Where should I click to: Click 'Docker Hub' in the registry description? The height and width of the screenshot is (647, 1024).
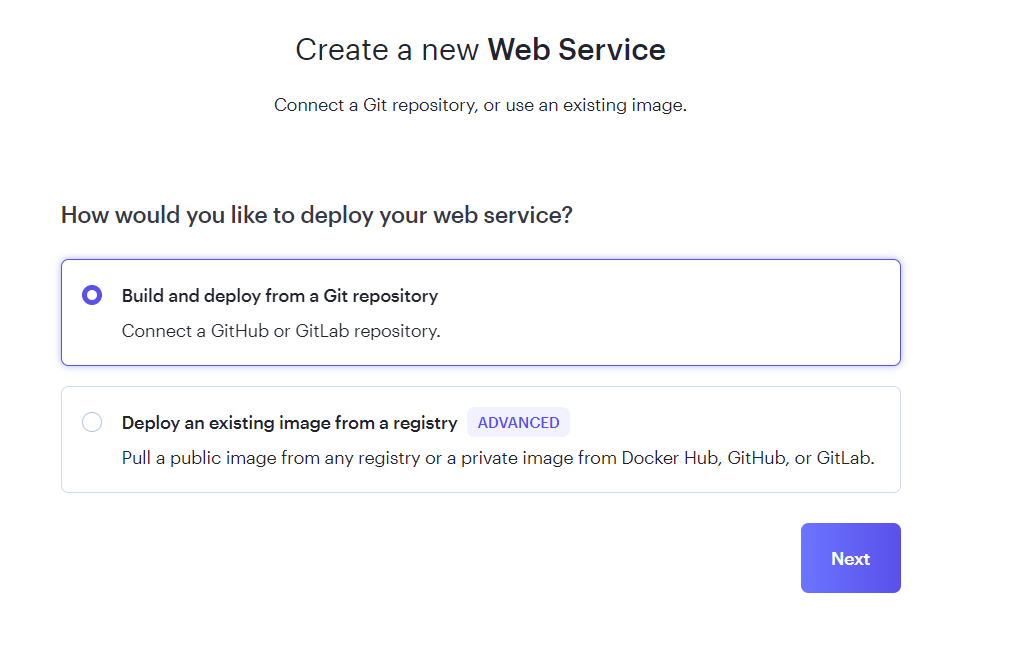click(670, 458)
